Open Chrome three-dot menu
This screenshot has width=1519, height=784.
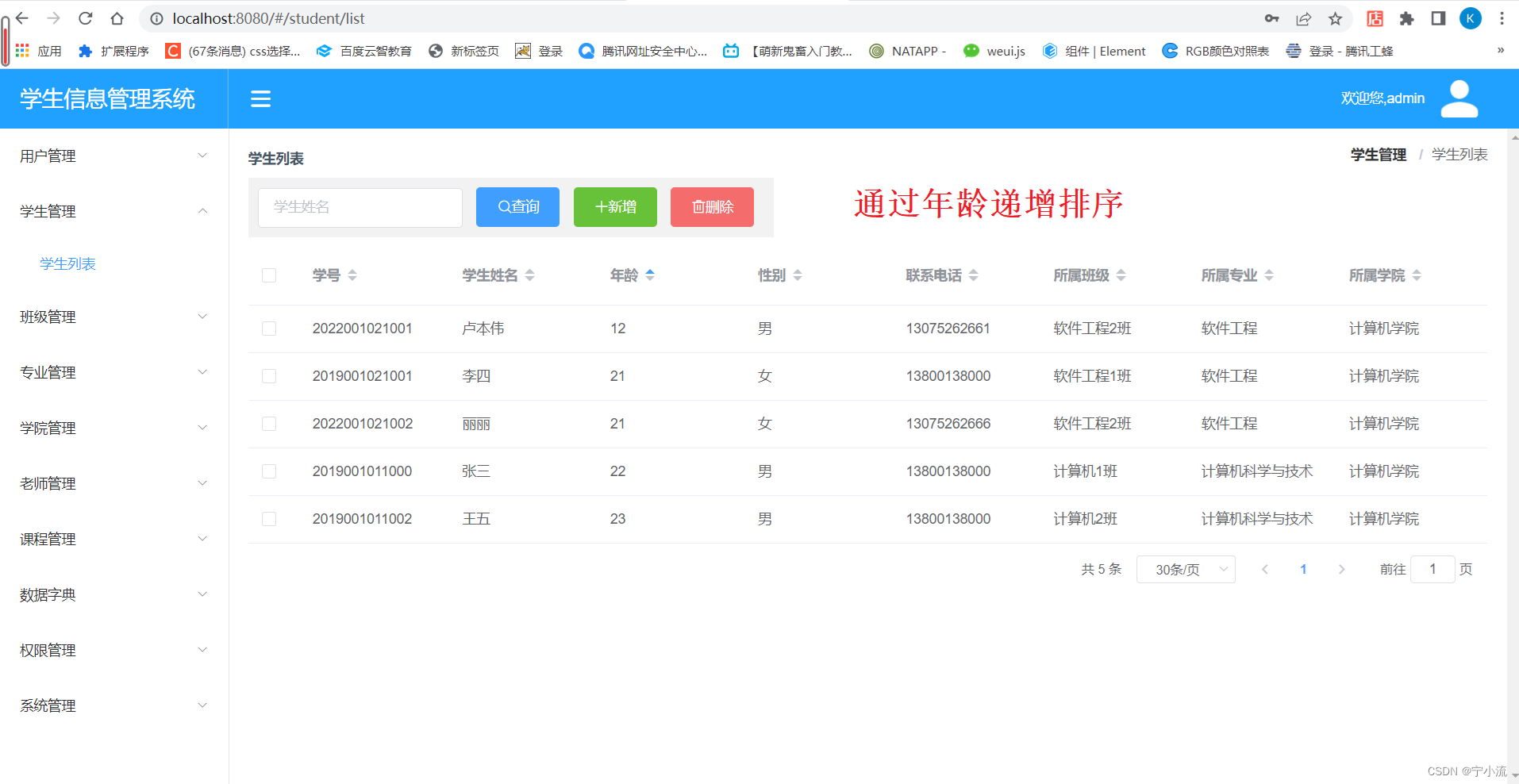(1502, 18)
